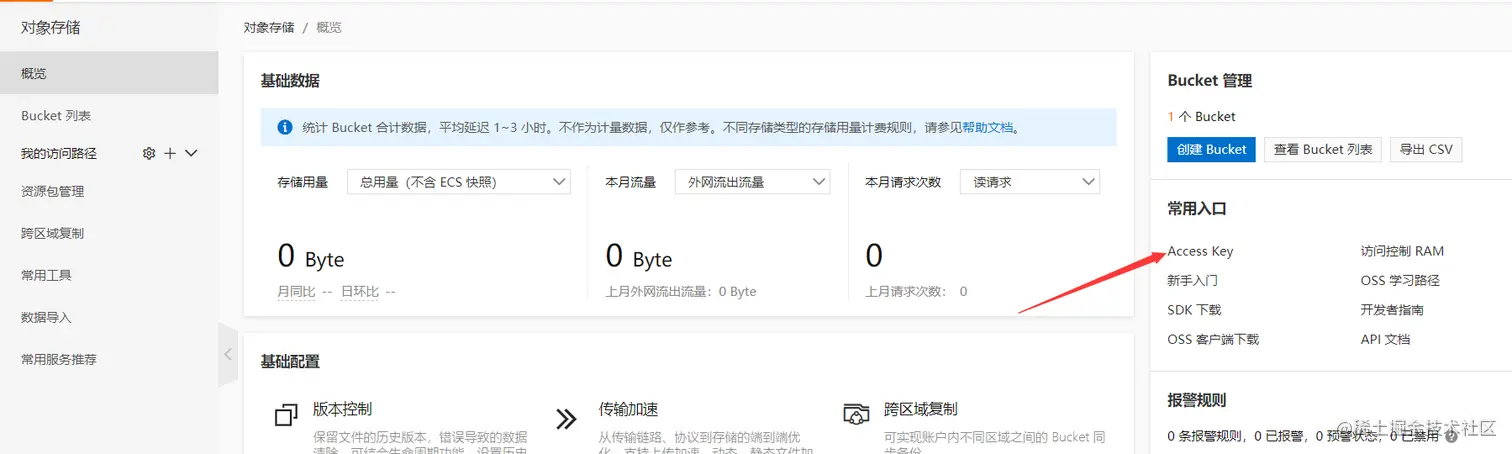The height and width of the screenshot is (454, 1512).
Task: Click the 上月外网流出流量: 0 Byte text
Action: coord(681,291)
